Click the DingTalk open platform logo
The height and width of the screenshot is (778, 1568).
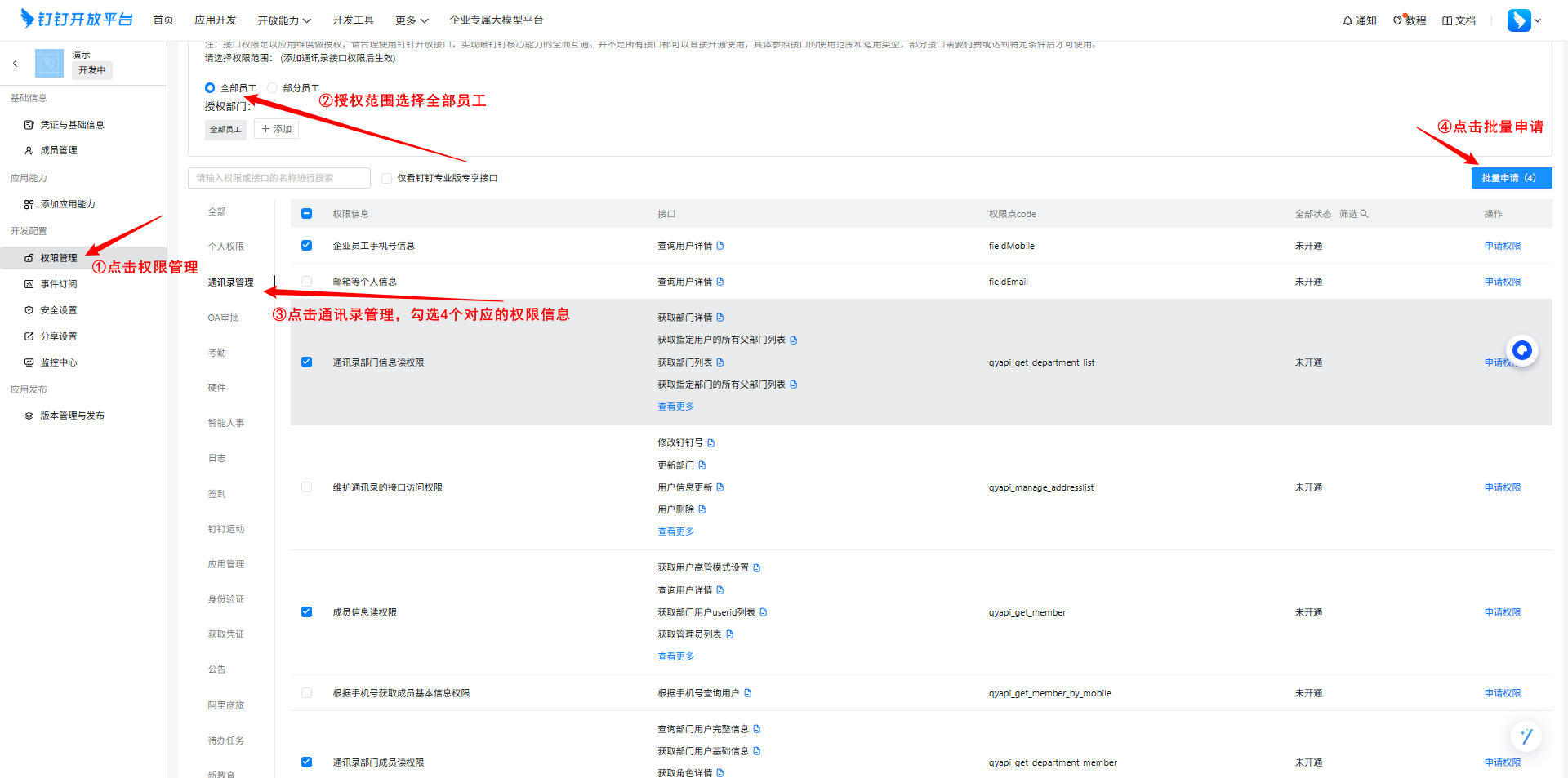point(77,19)
